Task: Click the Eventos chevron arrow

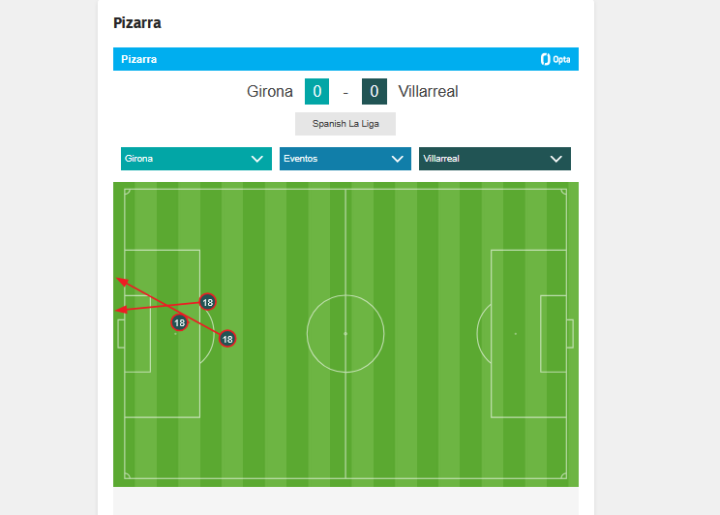Action: pyautogui.click(x=397, y=159)
